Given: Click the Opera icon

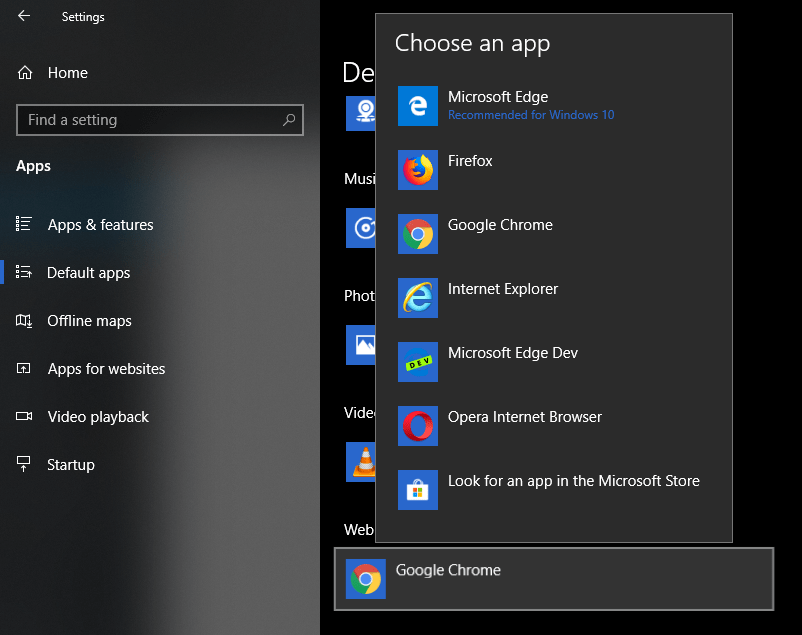Looking at the screenshot, I should tap(418, 426).
